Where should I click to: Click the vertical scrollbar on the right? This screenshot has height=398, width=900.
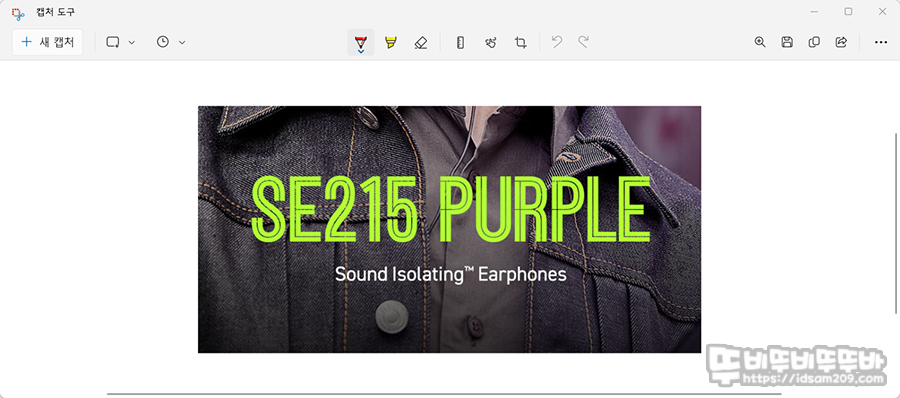(x=896, y=223)
